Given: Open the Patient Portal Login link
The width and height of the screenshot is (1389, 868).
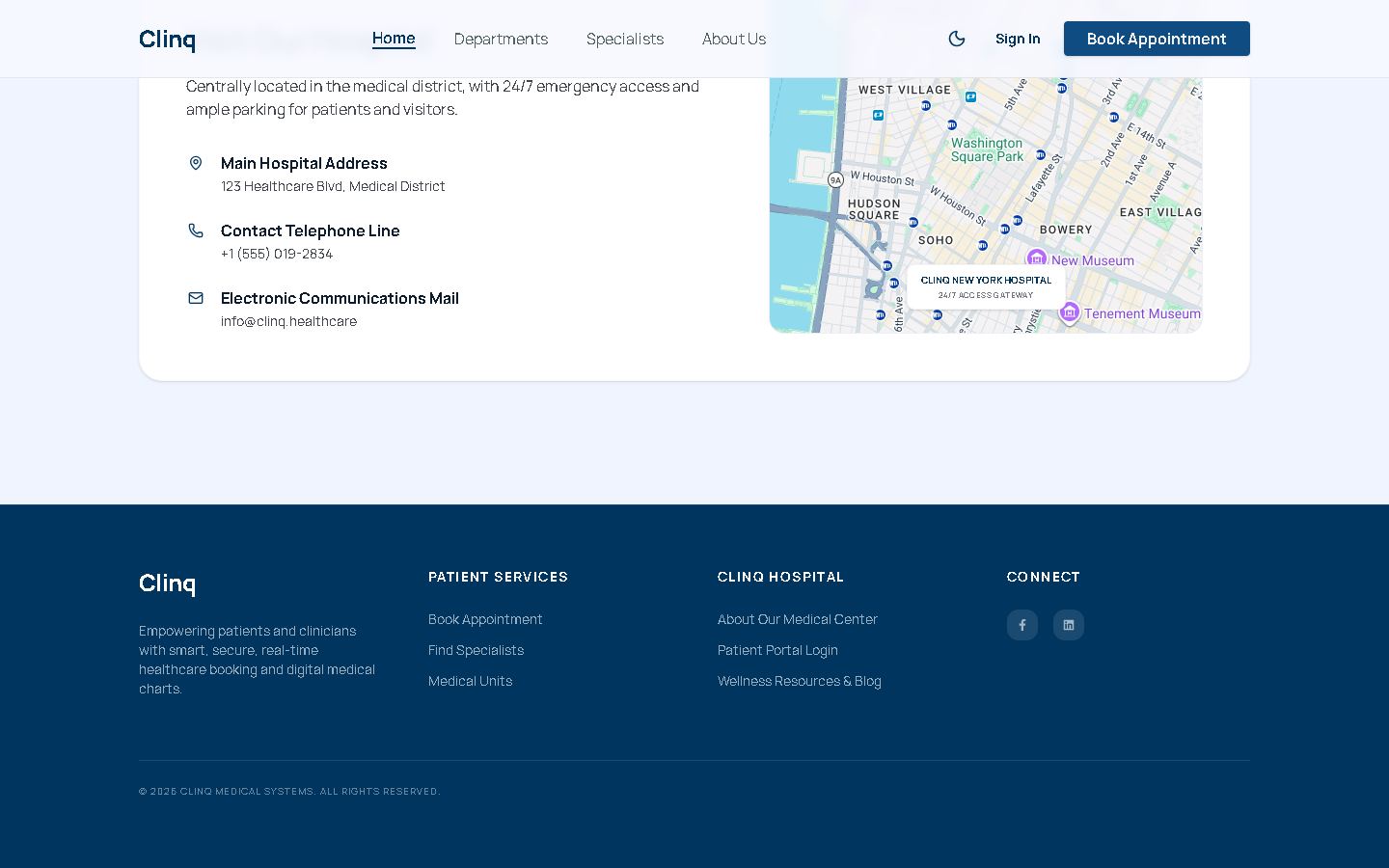Looking at the screenshot, I should (x=777, y=650).
